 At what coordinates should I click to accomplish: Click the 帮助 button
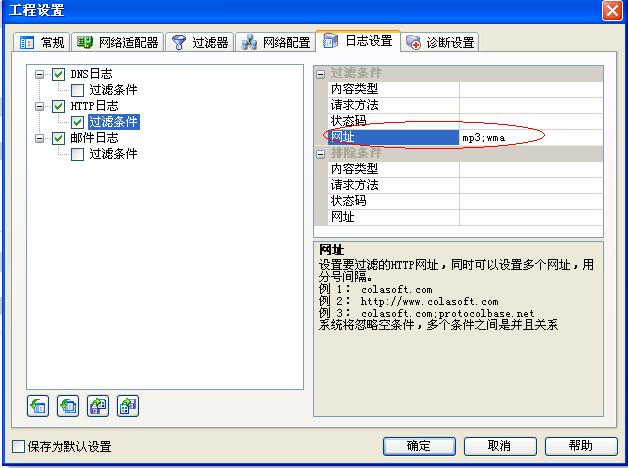pos(581,446)
